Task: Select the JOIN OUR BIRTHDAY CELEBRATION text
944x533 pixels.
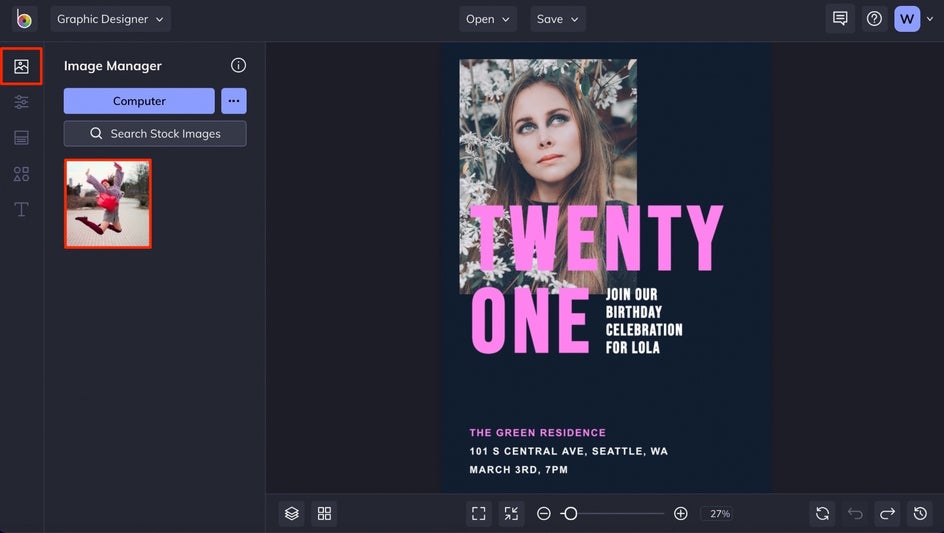Action: pyautogui.click(x=644, y=321)
